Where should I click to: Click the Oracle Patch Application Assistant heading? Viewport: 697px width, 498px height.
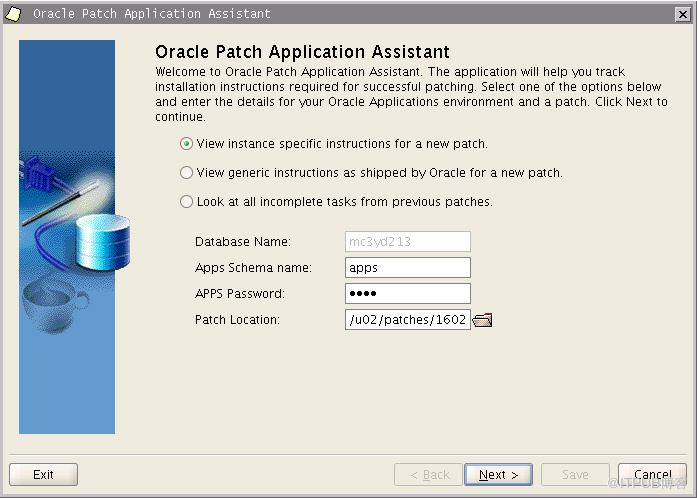[302, 52]
